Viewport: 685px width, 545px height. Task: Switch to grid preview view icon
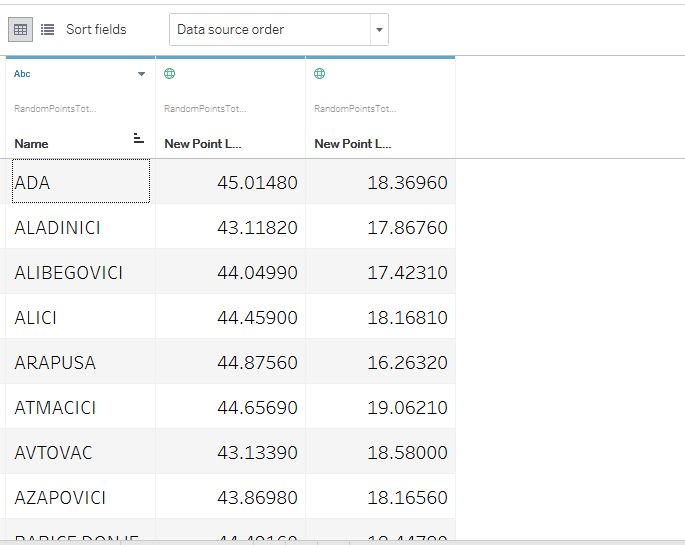pos(21,30)
